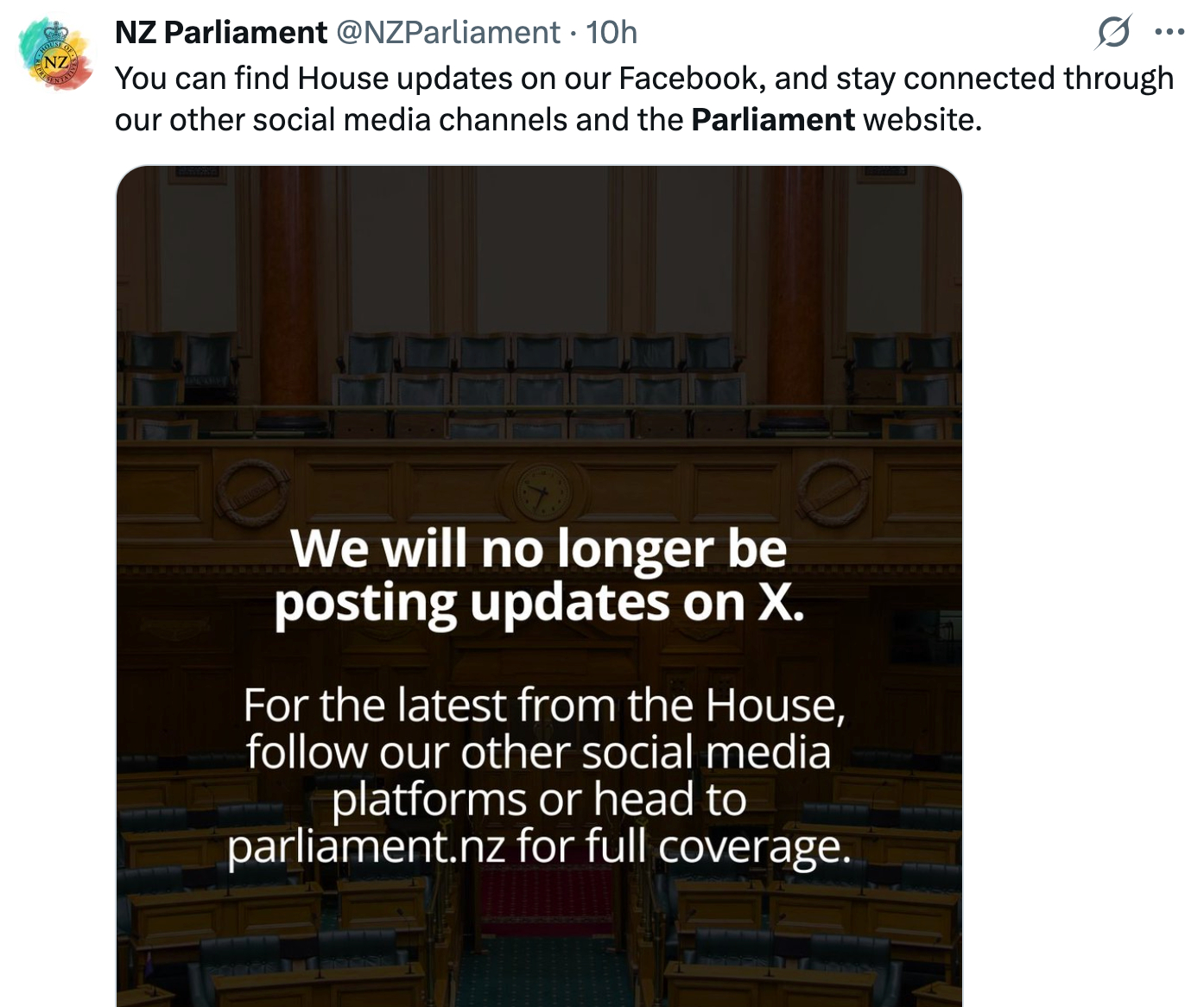This screenshot has height=1007, width=1204.
Task: Click the "We will no longer be" headline
Action: tap(539, 549)
